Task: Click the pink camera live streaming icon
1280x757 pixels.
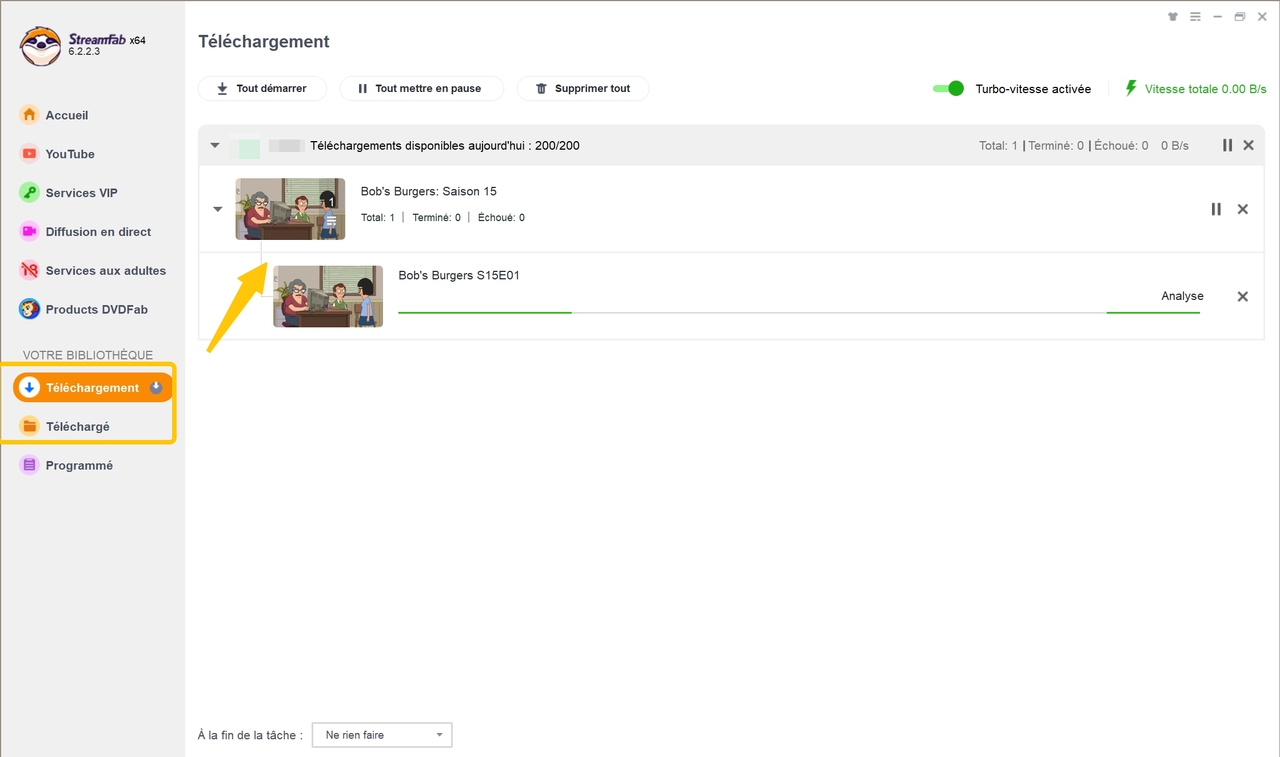Action: 29,232
